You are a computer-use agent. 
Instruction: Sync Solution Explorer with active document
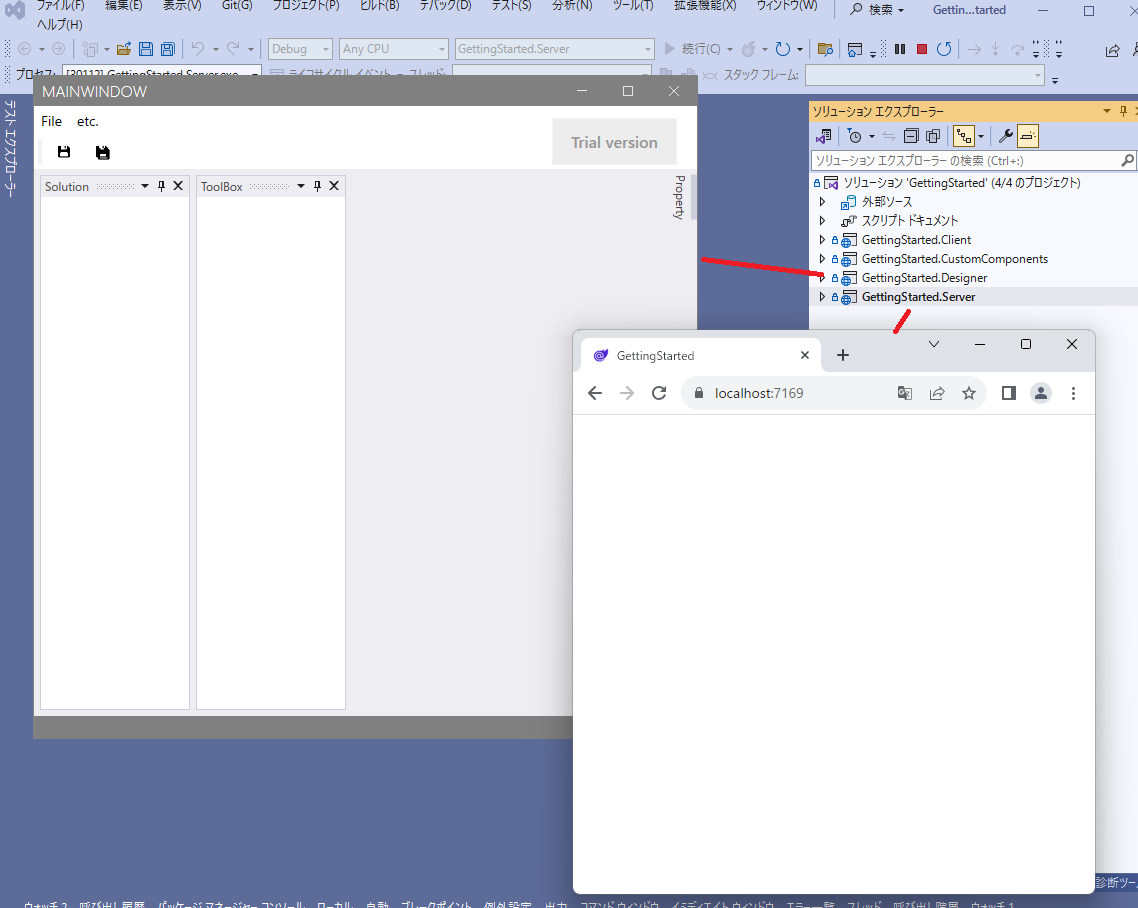pos(888,135)
